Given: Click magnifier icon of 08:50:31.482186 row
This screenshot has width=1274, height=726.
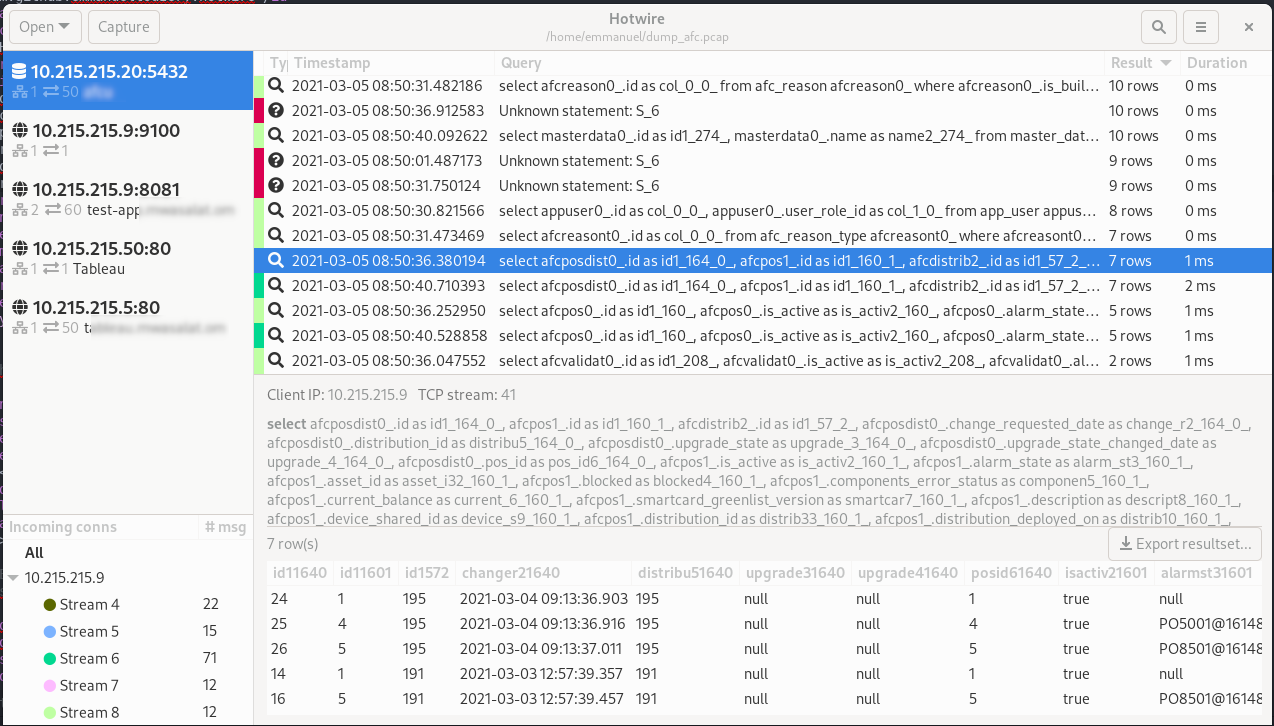Looking at the screenshot, I should pos(276,86).
